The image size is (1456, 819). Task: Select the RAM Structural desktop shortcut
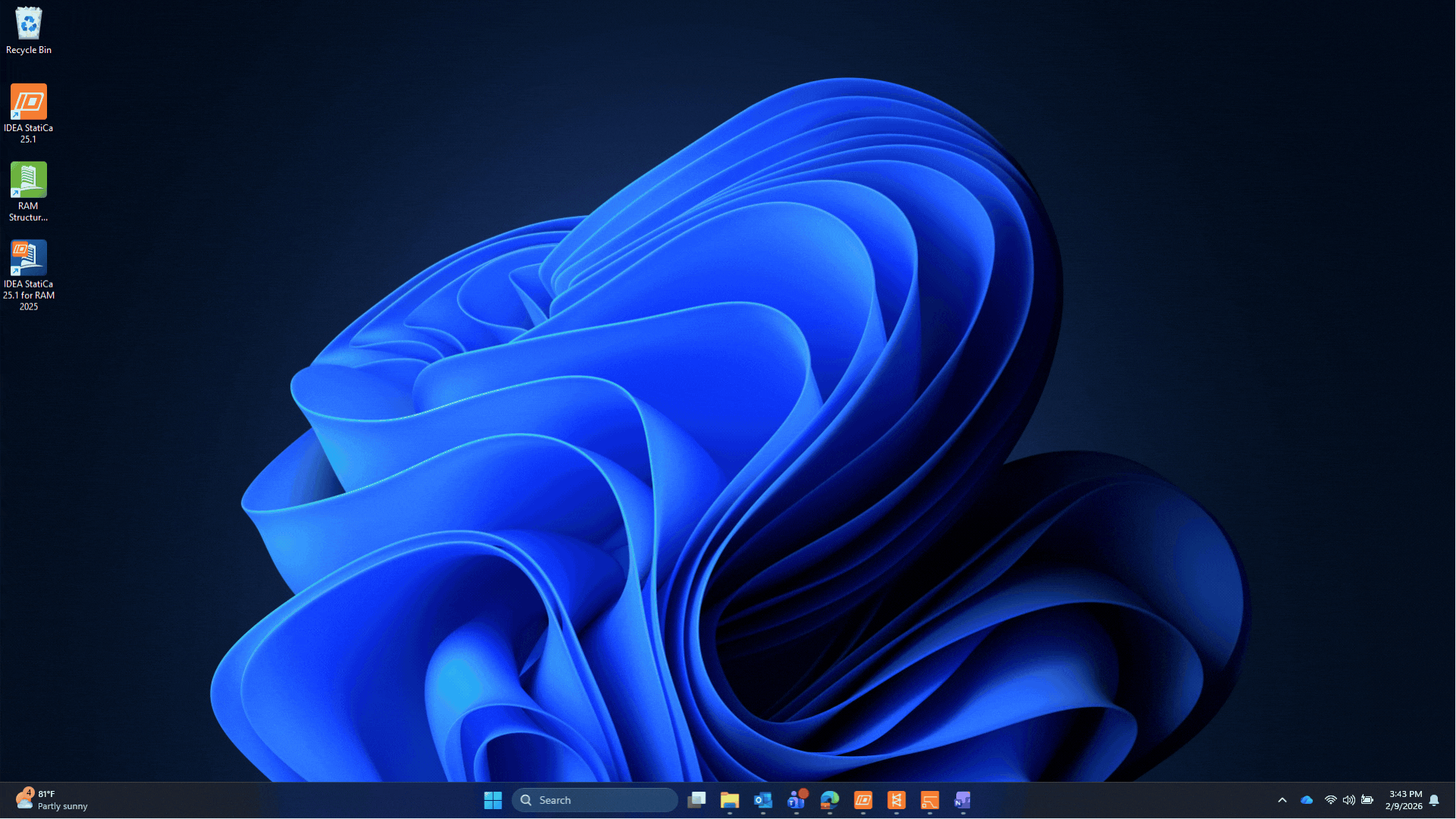pos(28,190)
